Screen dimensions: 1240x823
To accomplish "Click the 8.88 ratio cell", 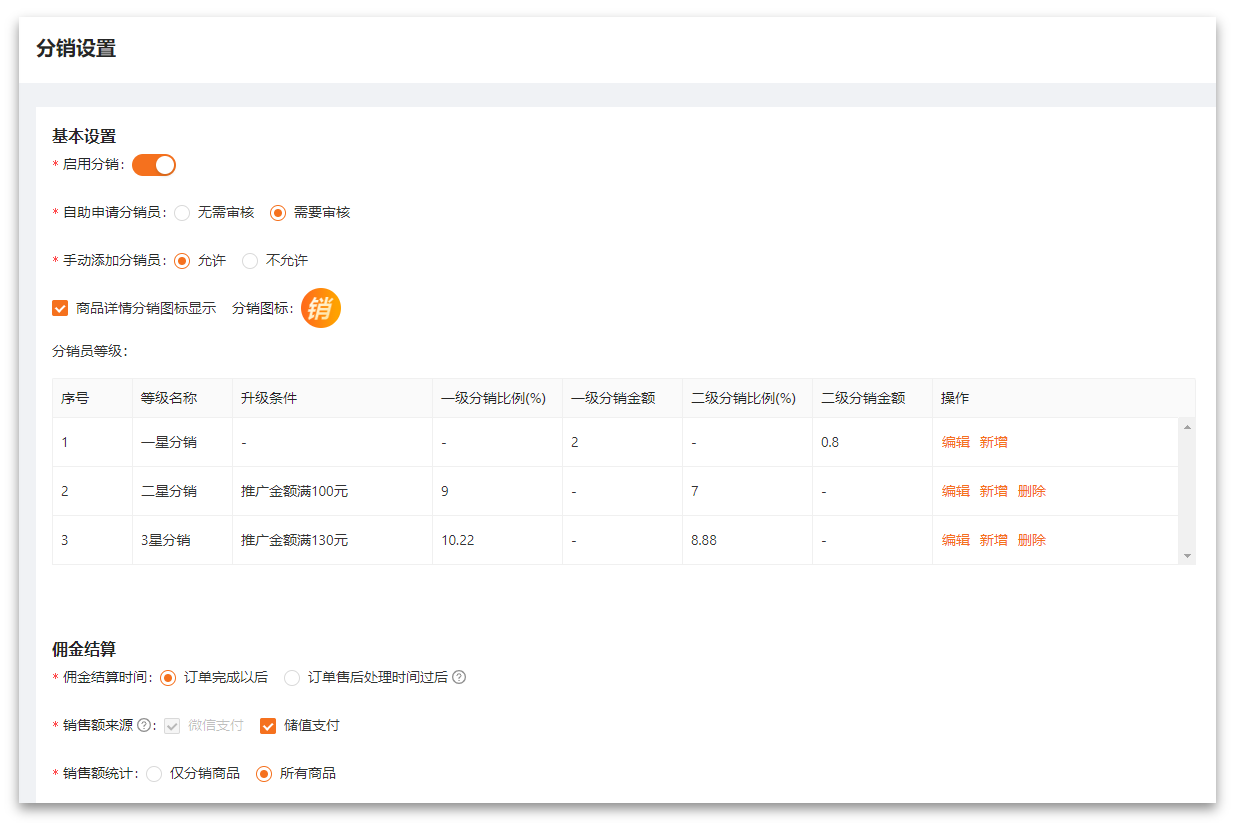I will tap(747, 540).
